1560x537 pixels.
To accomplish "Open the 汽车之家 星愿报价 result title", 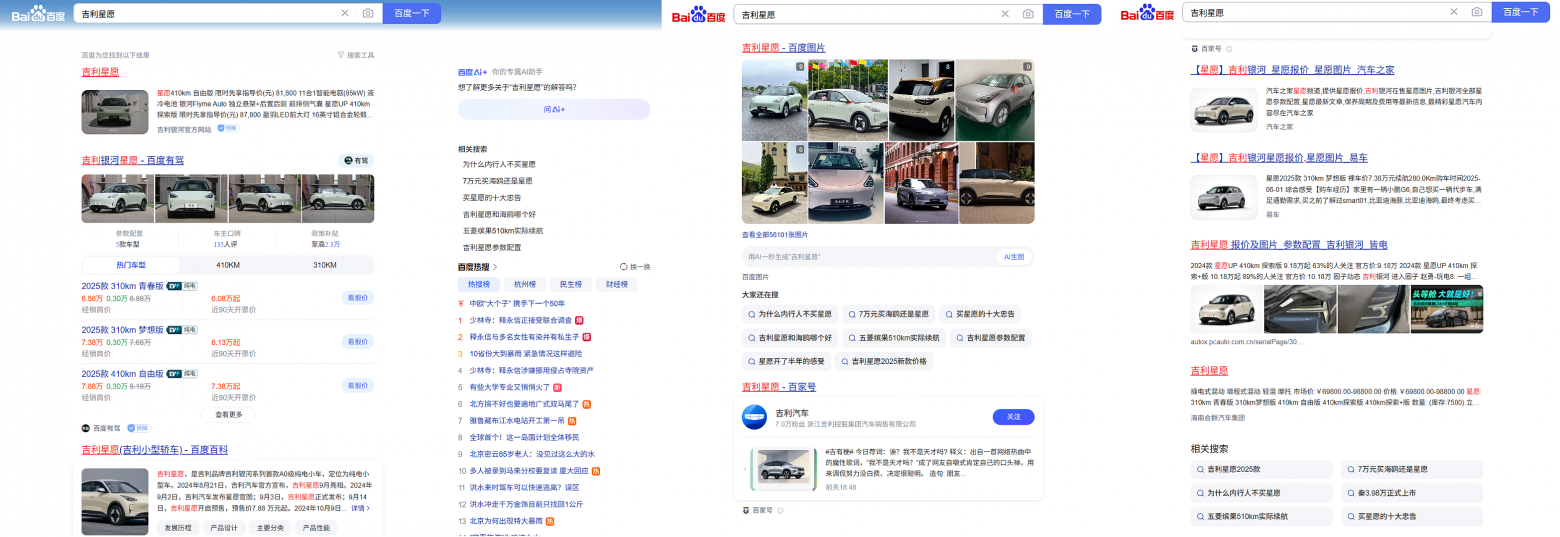I will (x=1292, y=70).
